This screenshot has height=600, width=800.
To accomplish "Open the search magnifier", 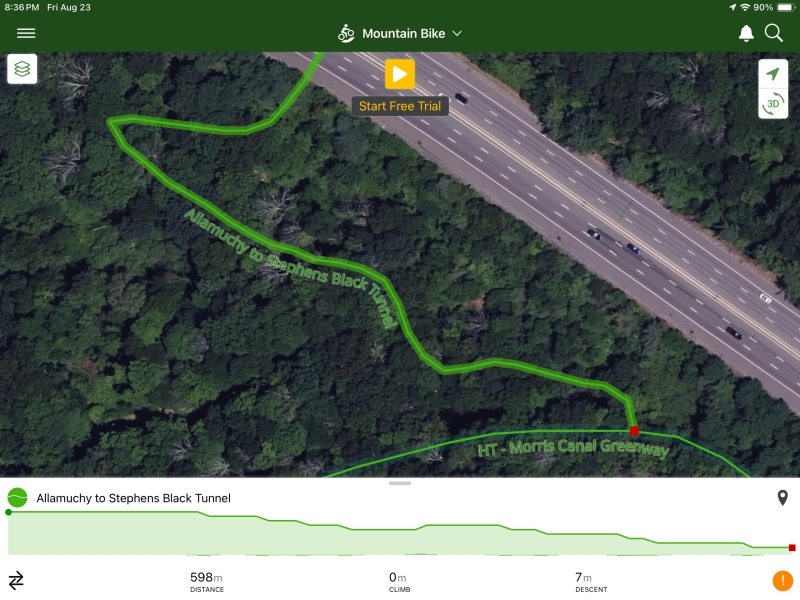I will click(x=773, y=33).
